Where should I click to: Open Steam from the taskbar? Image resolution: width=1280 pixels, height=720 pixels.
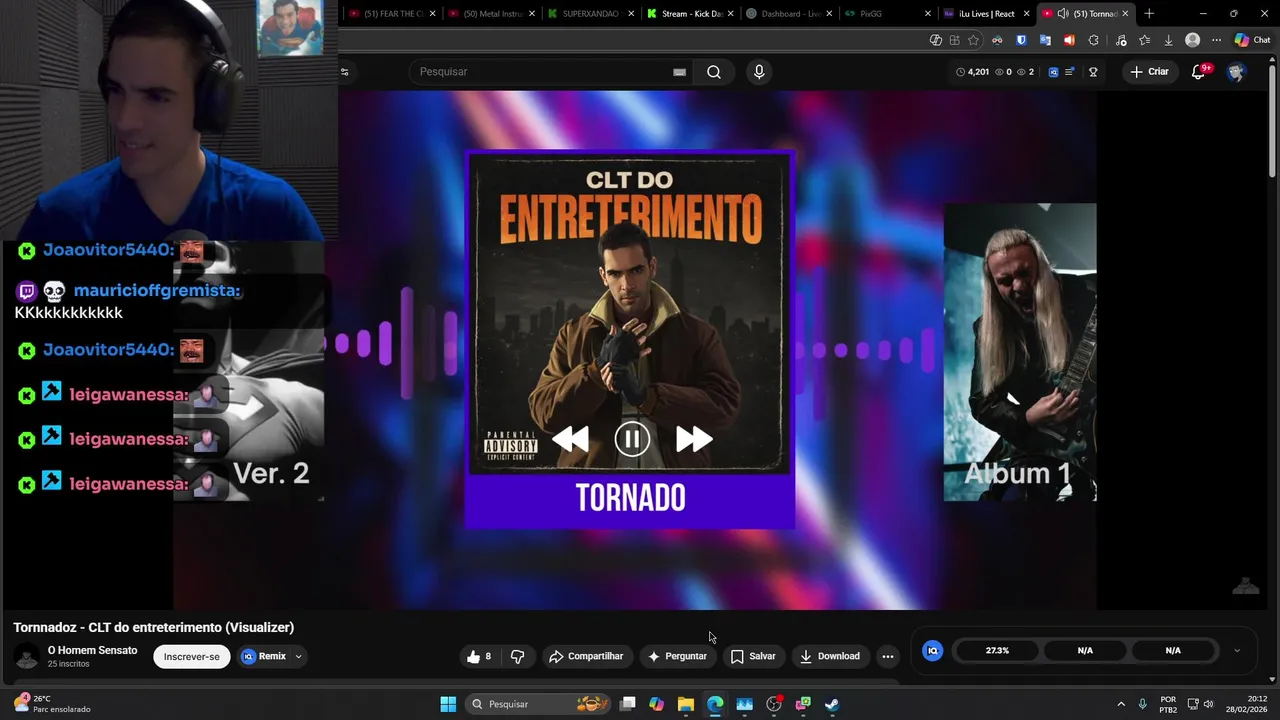point(832,704)
